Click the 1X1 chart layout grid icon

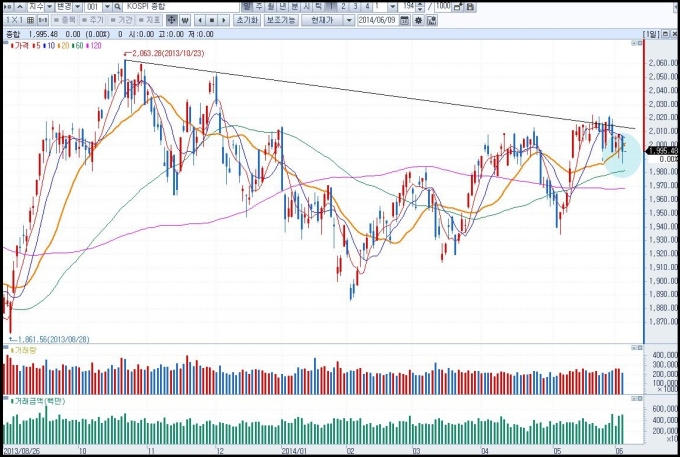tap(30, 20)
